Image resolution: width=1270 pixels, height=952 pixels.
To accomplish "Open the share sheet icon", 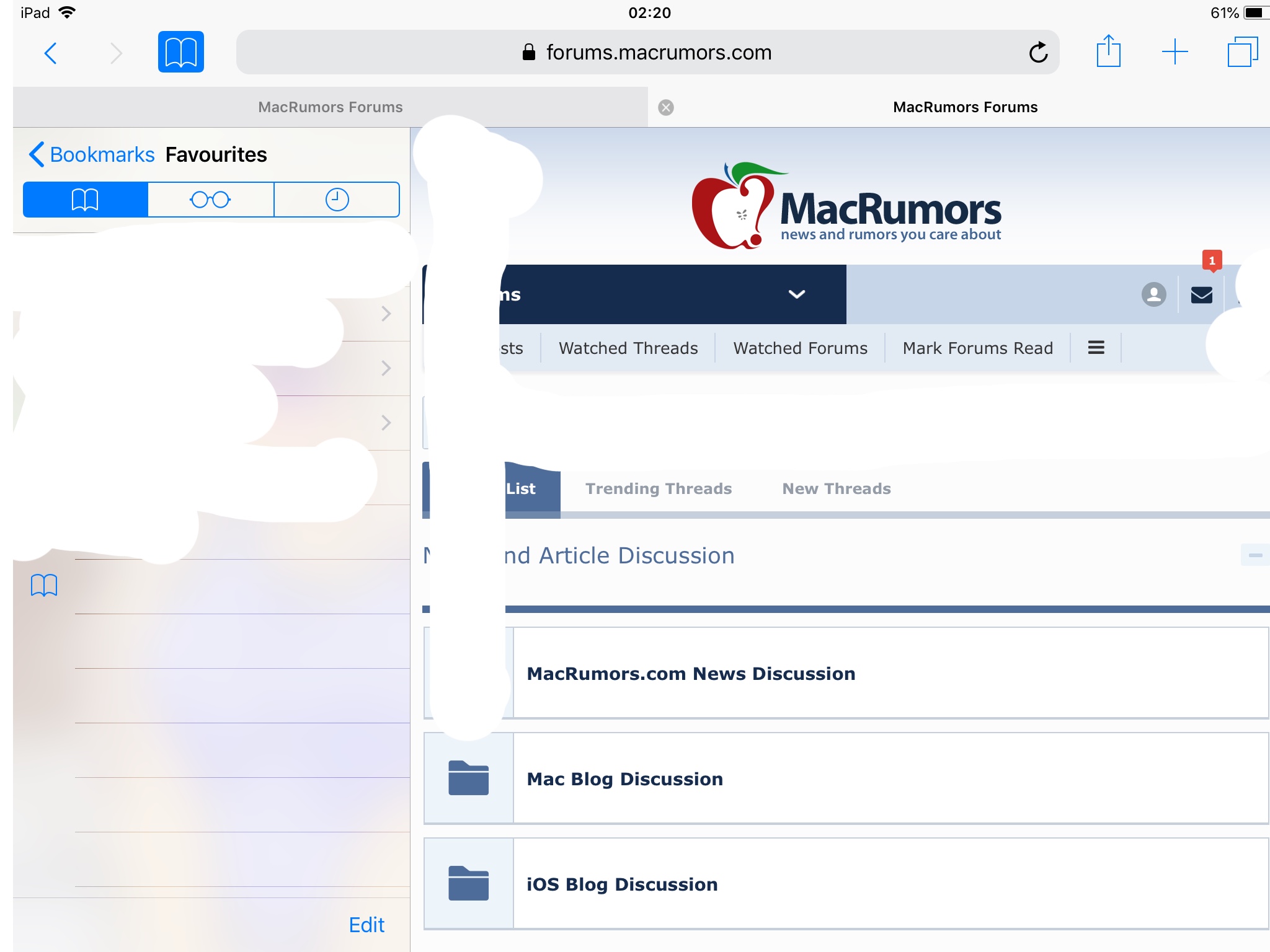I will click(1109, 51).
